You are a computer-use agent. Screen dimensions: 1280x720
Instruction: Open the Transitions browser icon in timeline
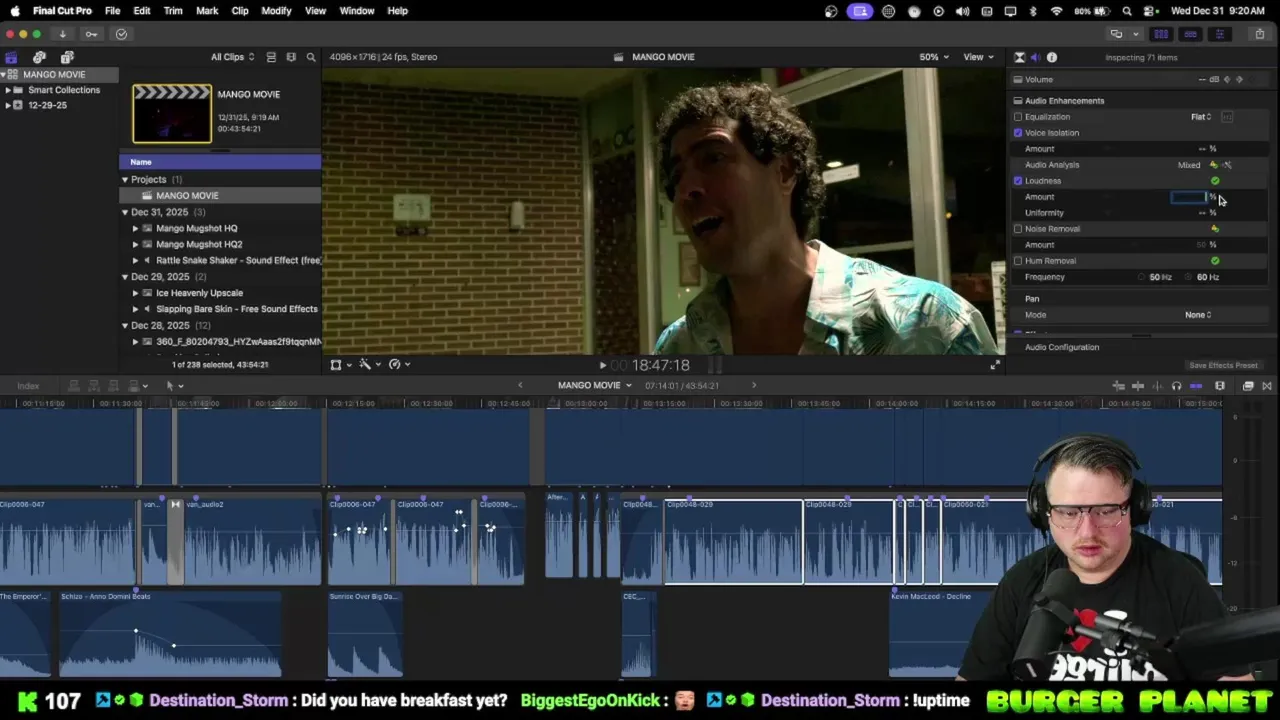1267,386
